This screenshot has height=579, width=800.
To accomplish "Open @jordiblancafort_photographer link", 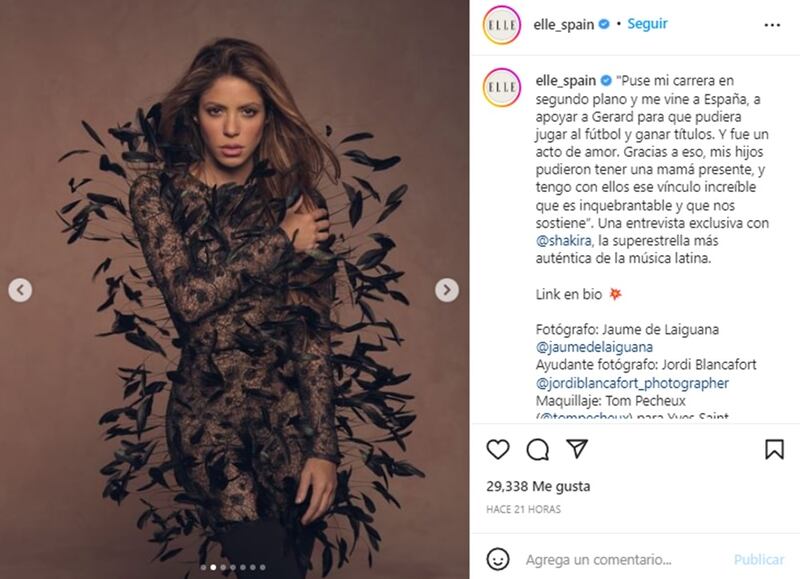I will (x=632, y=383).
